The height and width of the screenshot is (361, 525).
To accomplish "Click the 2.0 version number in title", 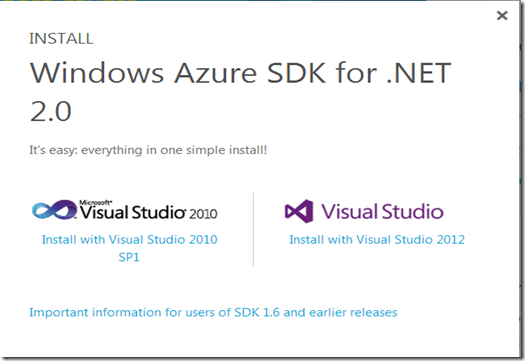I will [x=51, y=111].
